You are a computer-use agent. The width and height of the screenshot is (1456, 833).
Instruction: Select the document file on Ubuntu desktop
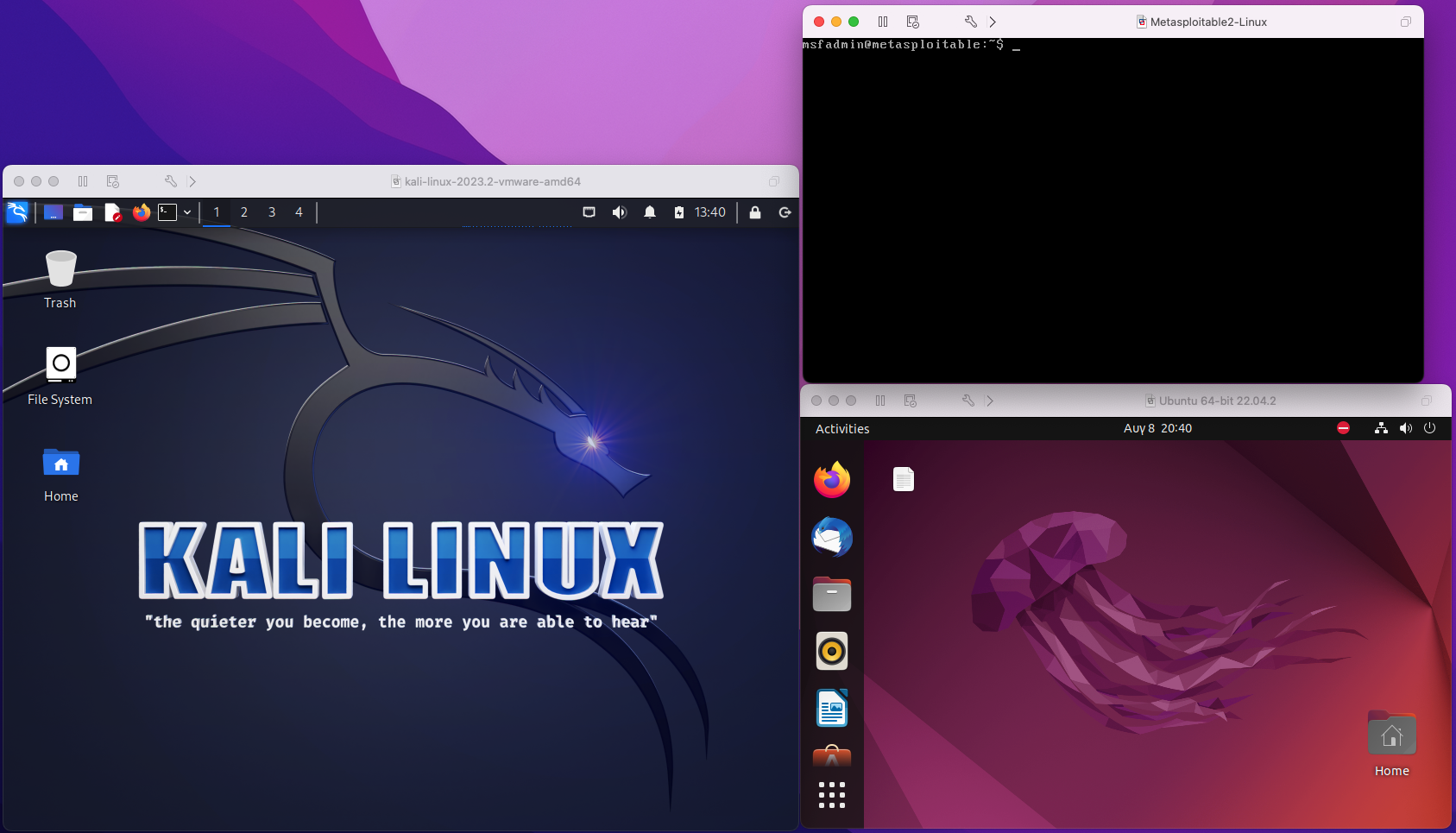click(904, 479)
